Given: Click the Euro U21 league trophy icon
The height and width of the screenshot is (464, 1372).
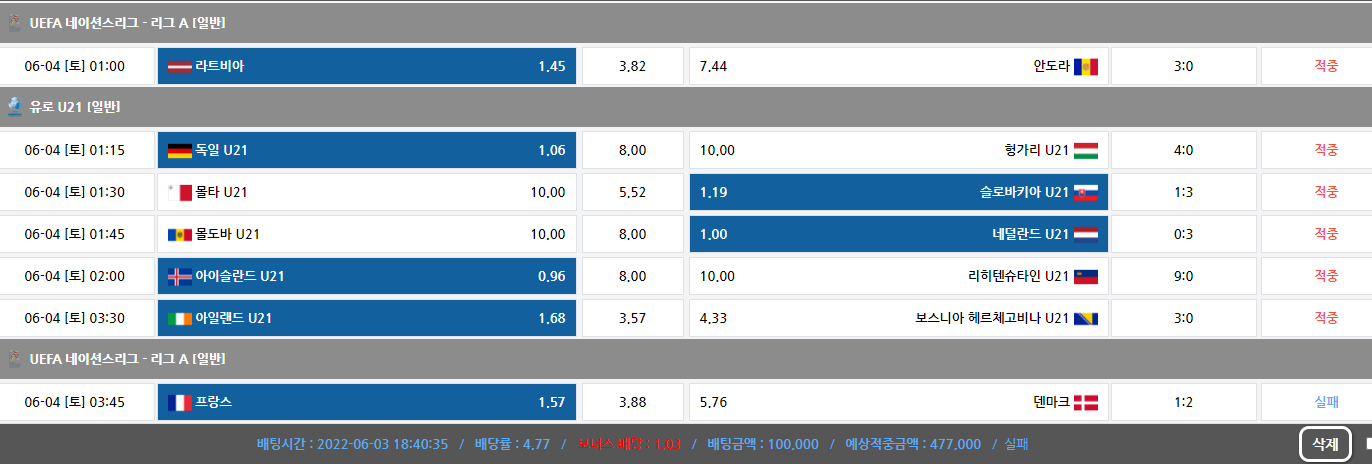Looking at the screenshot, I should [x=14, y=106].
